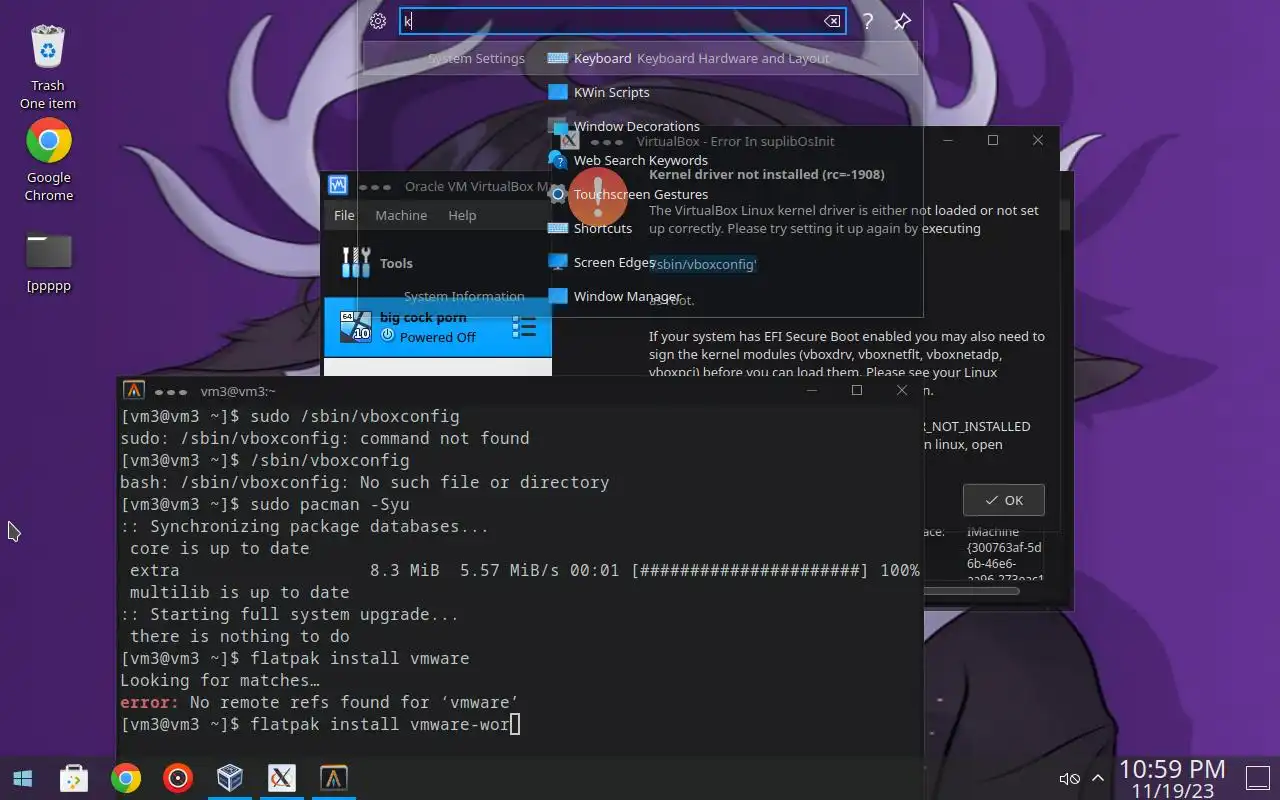Click the KWin Scripts result icon

coord(557,92)
